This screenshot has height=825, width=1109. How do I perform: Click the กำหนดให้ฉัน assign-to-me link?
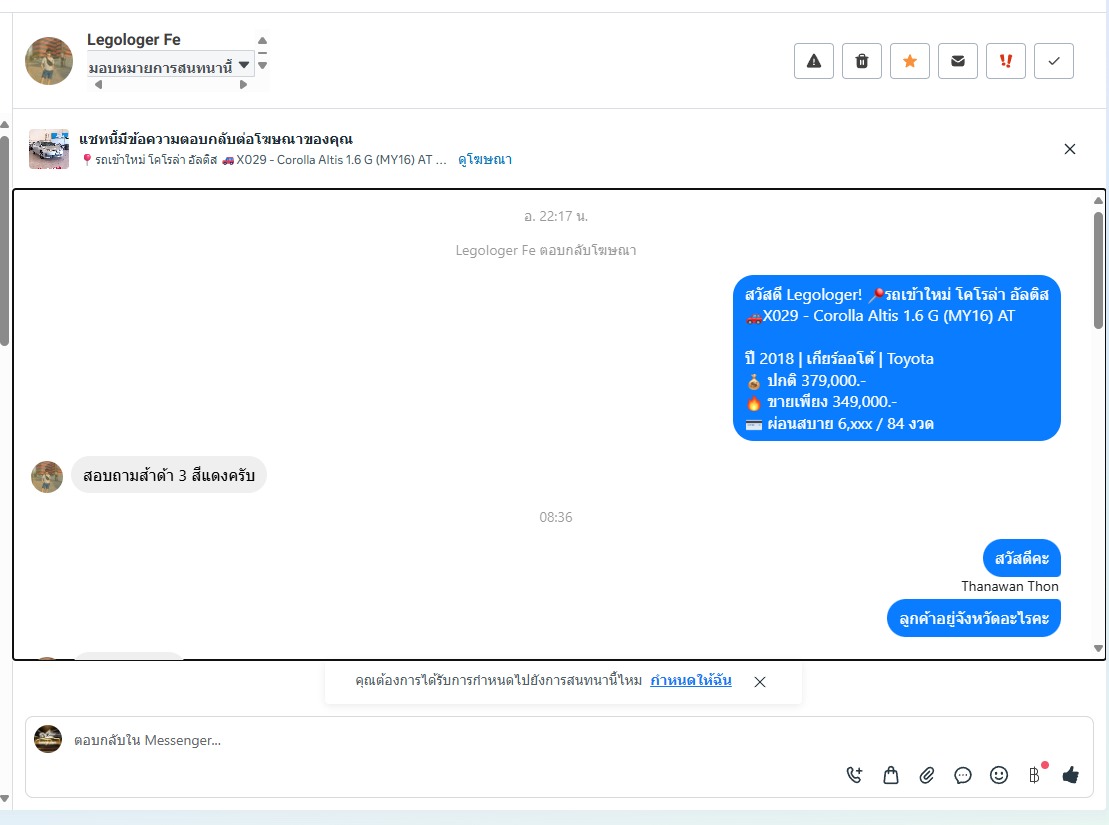coord(690,680)
